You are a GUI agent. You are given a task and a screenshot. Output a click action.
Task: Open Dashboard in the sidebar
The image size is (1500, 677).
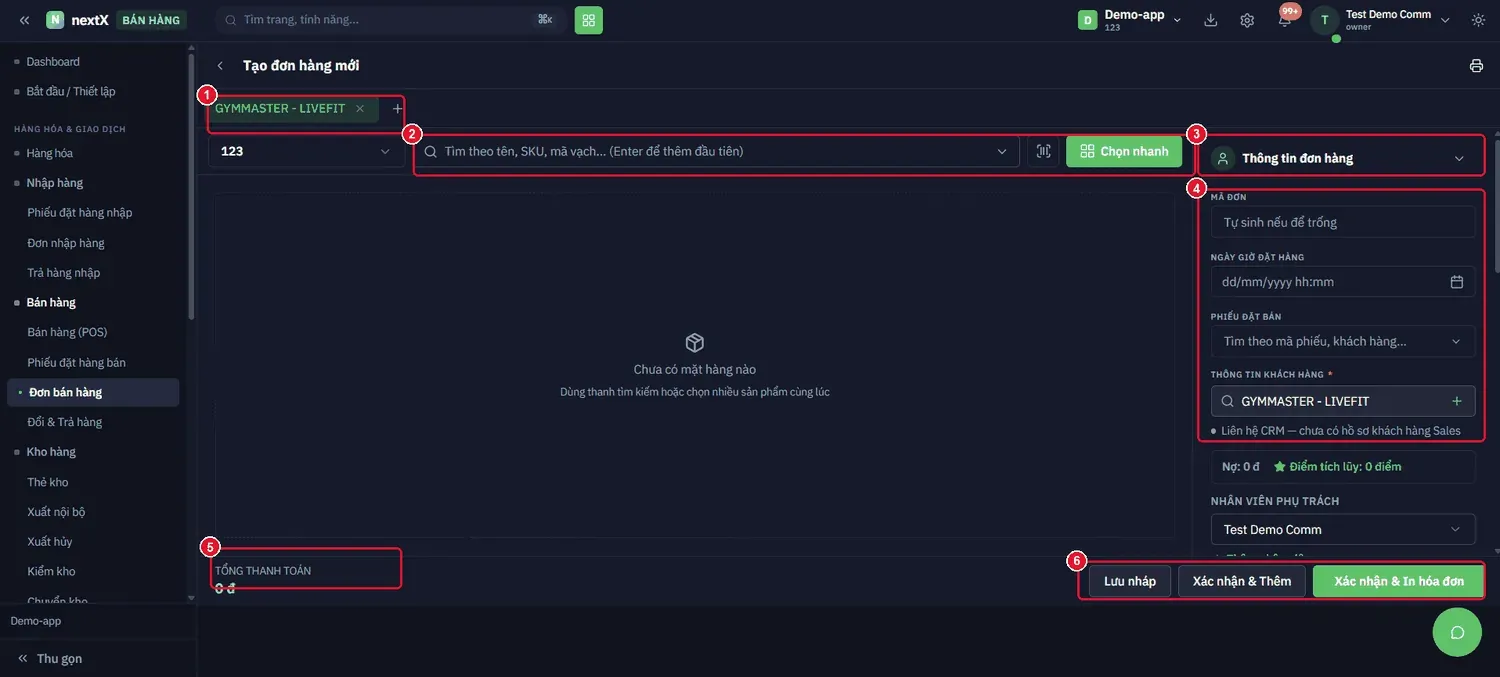pyautogui.click(x=53, y=62)
